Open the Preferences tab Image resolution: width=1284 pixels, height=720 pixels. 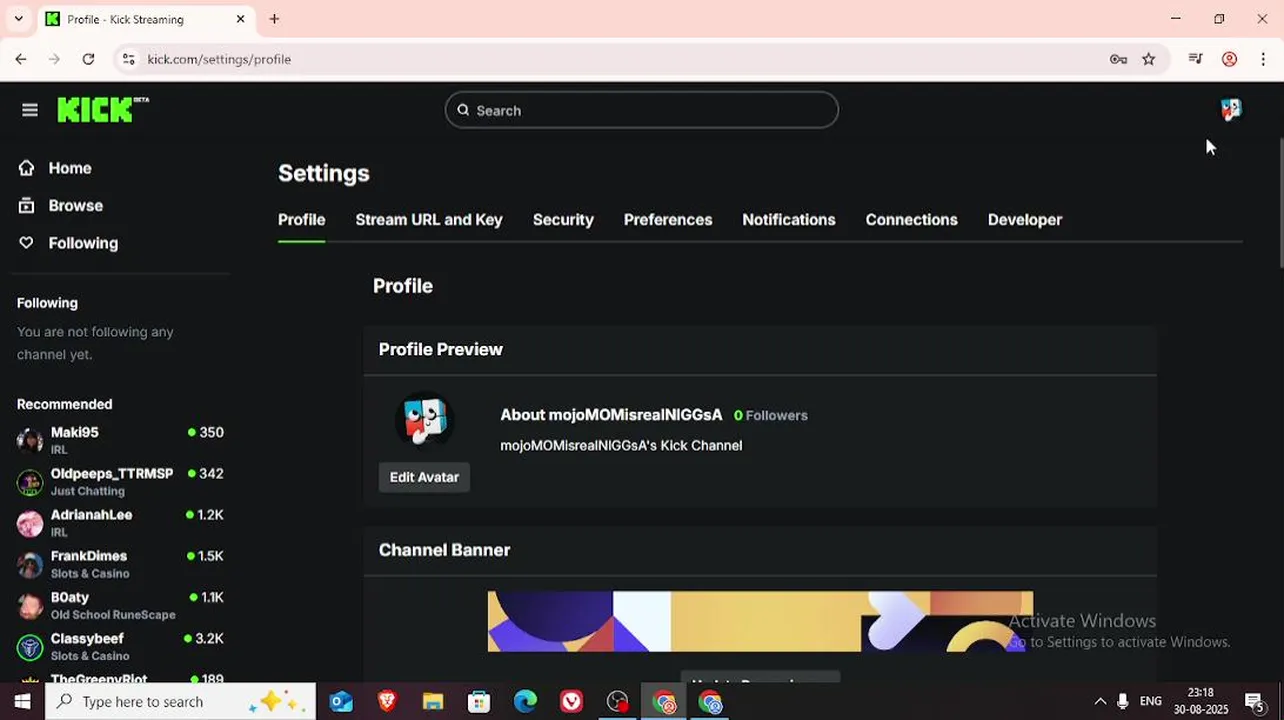pos(668,220)
